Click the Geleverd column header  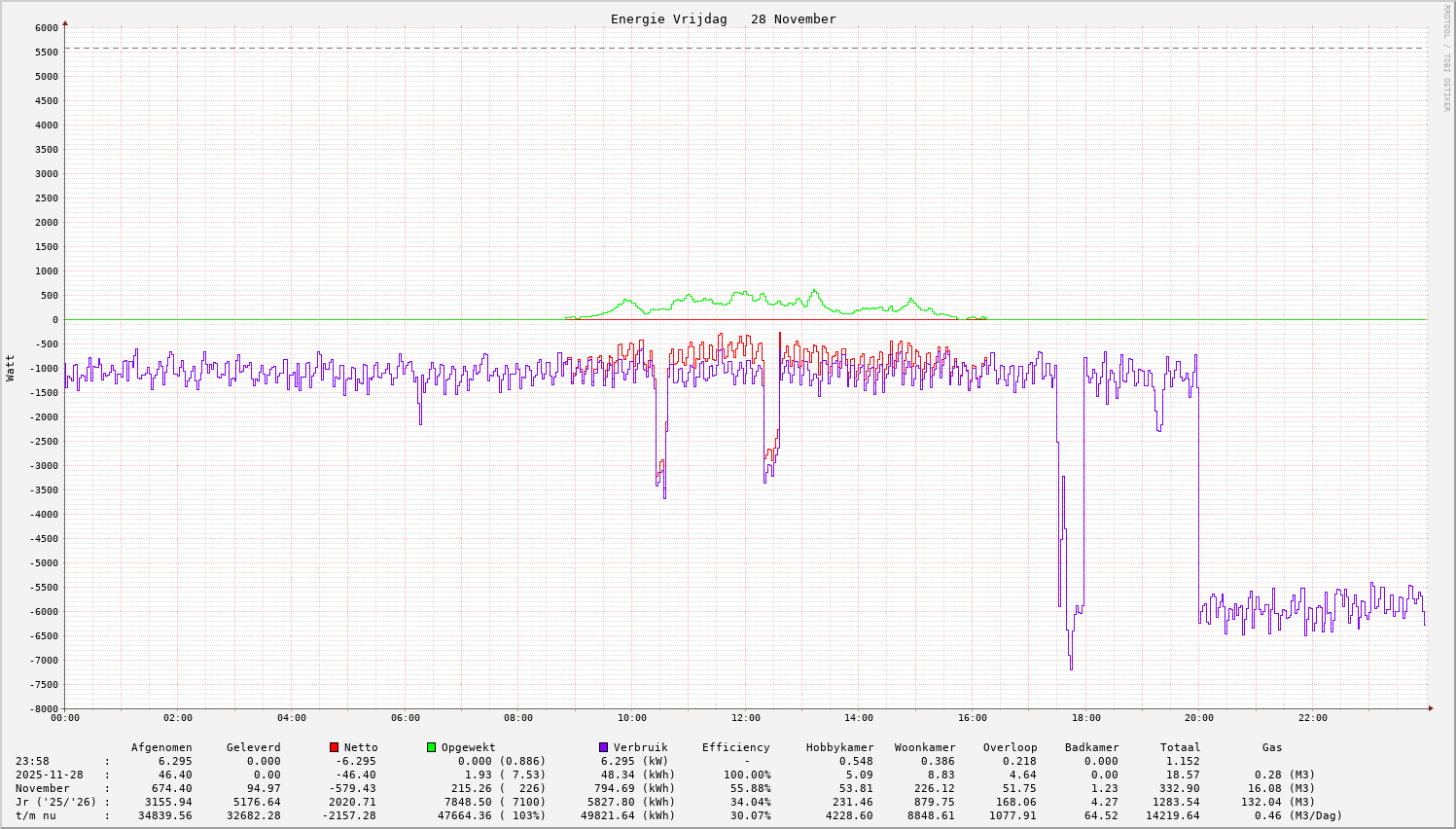coord(253,747)
